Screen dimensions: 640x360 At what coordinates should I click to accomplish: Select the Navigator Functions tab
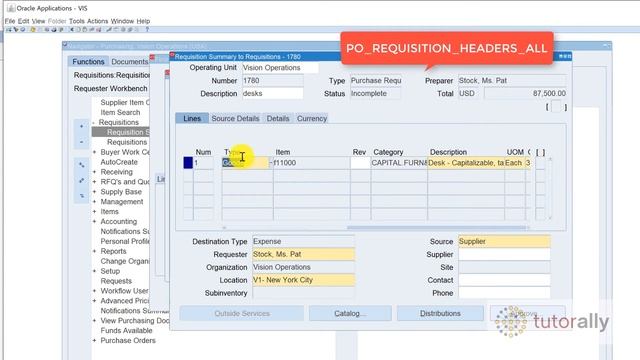[x=88, y=62]
